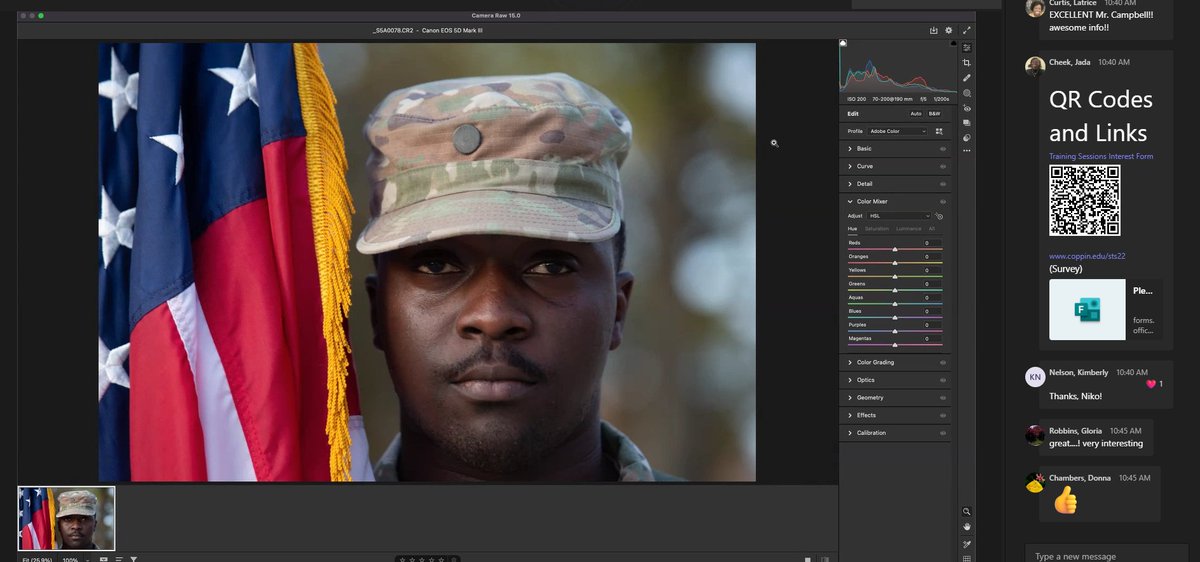This screenshot has height=562, width=1200.
Task: Open Camera Raw preferences gear icon
Action: pyautogui.click(x=949, y=30)
